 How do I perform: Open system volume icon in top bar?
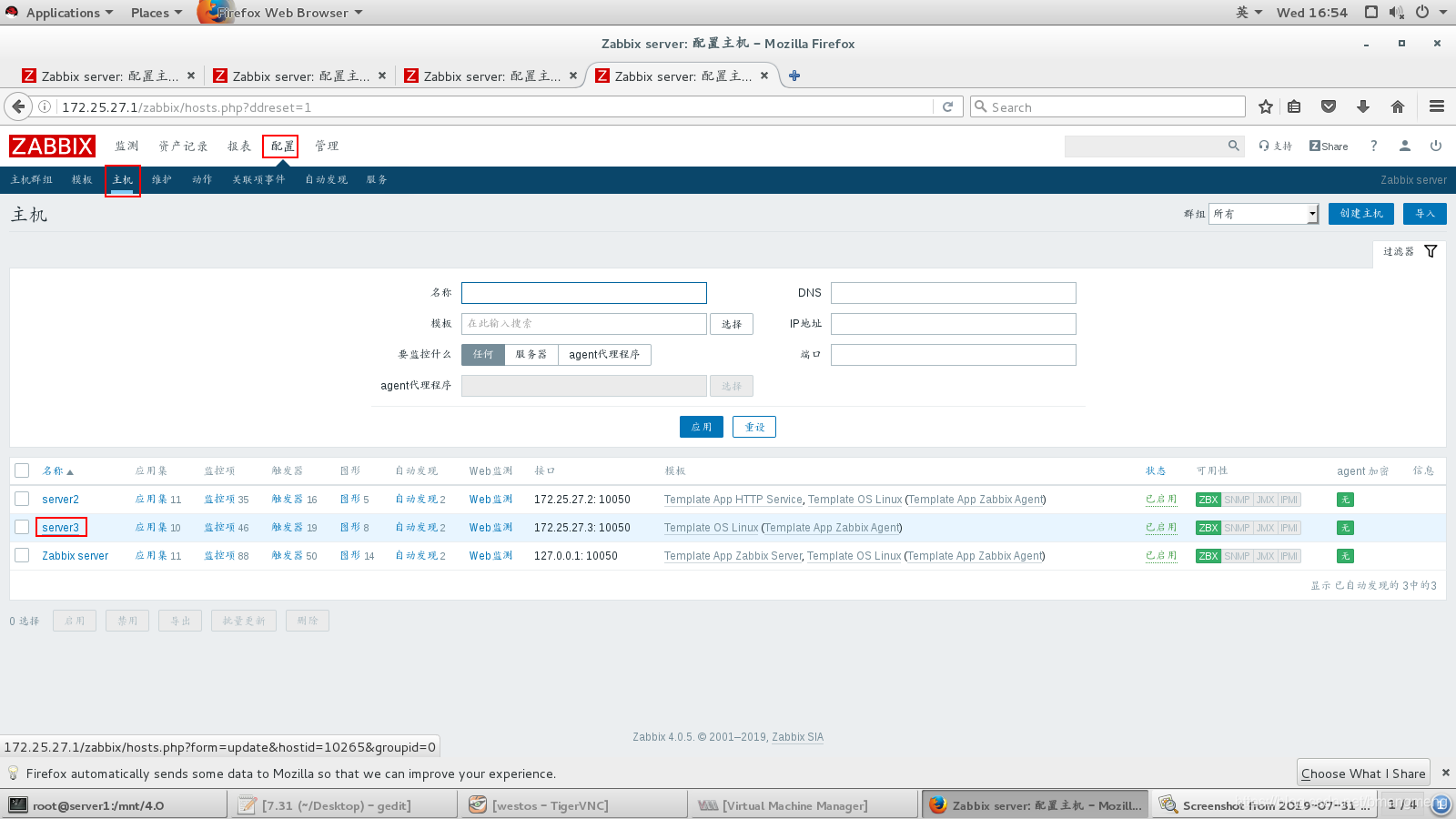point(1397,12)
